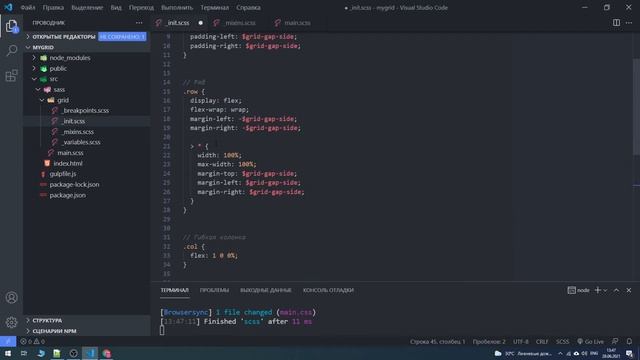
Task: Open the Переход menu
Action: click(141, 7)
